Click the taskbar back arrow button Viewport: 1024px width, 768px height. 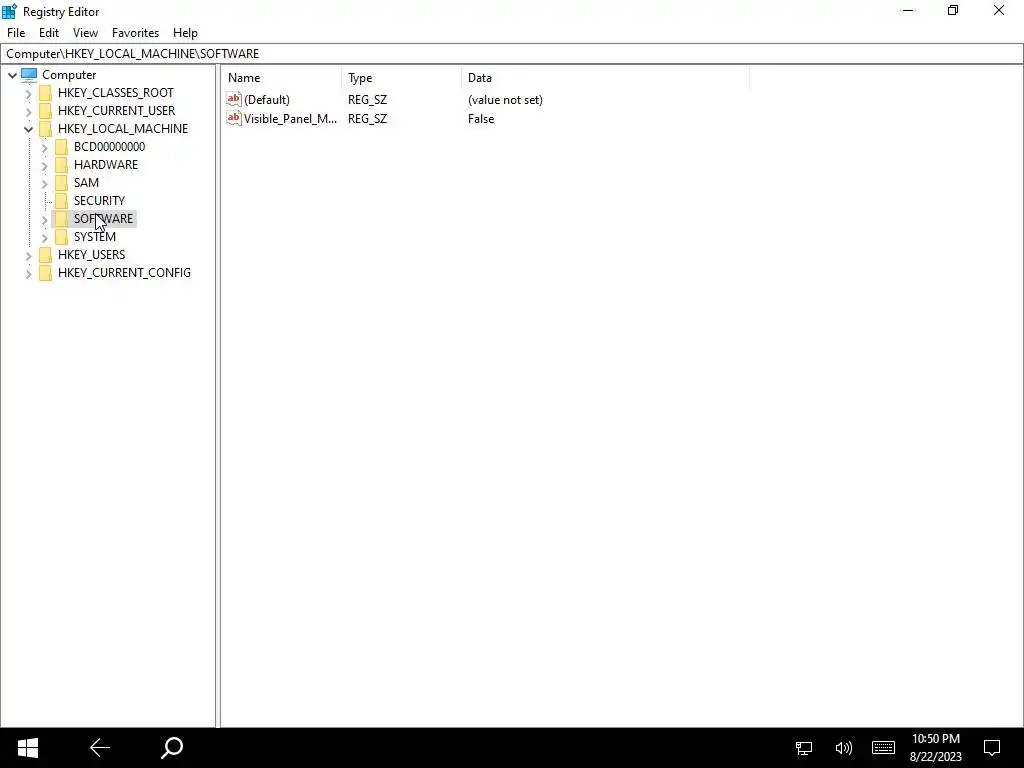point(100,748)
